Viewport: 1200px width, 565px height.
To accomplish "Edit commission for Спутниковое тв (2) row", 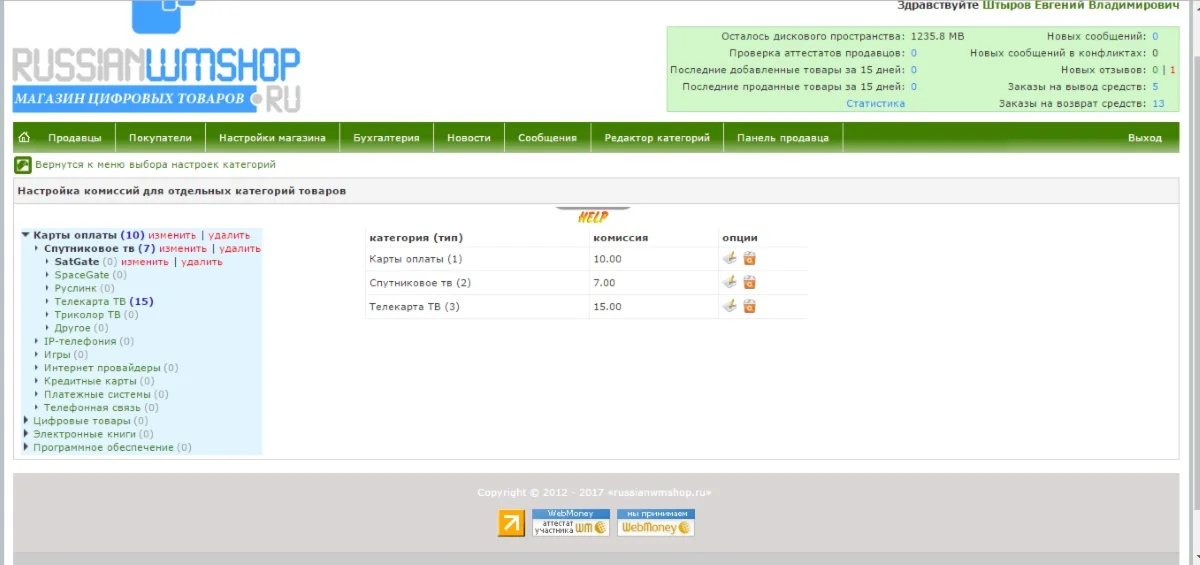I will pos(730,282).
